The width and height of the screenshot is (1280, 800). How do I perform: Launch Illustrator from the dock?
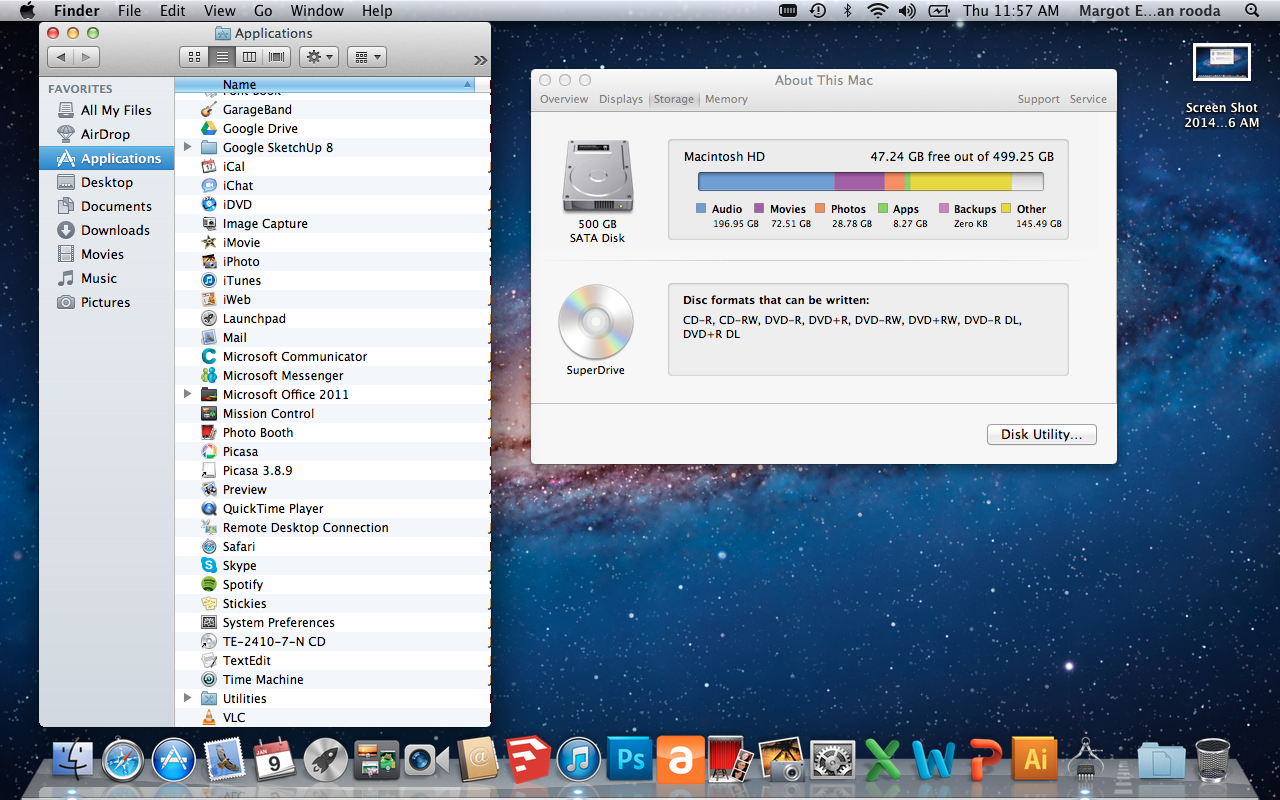coord(1036,760)
